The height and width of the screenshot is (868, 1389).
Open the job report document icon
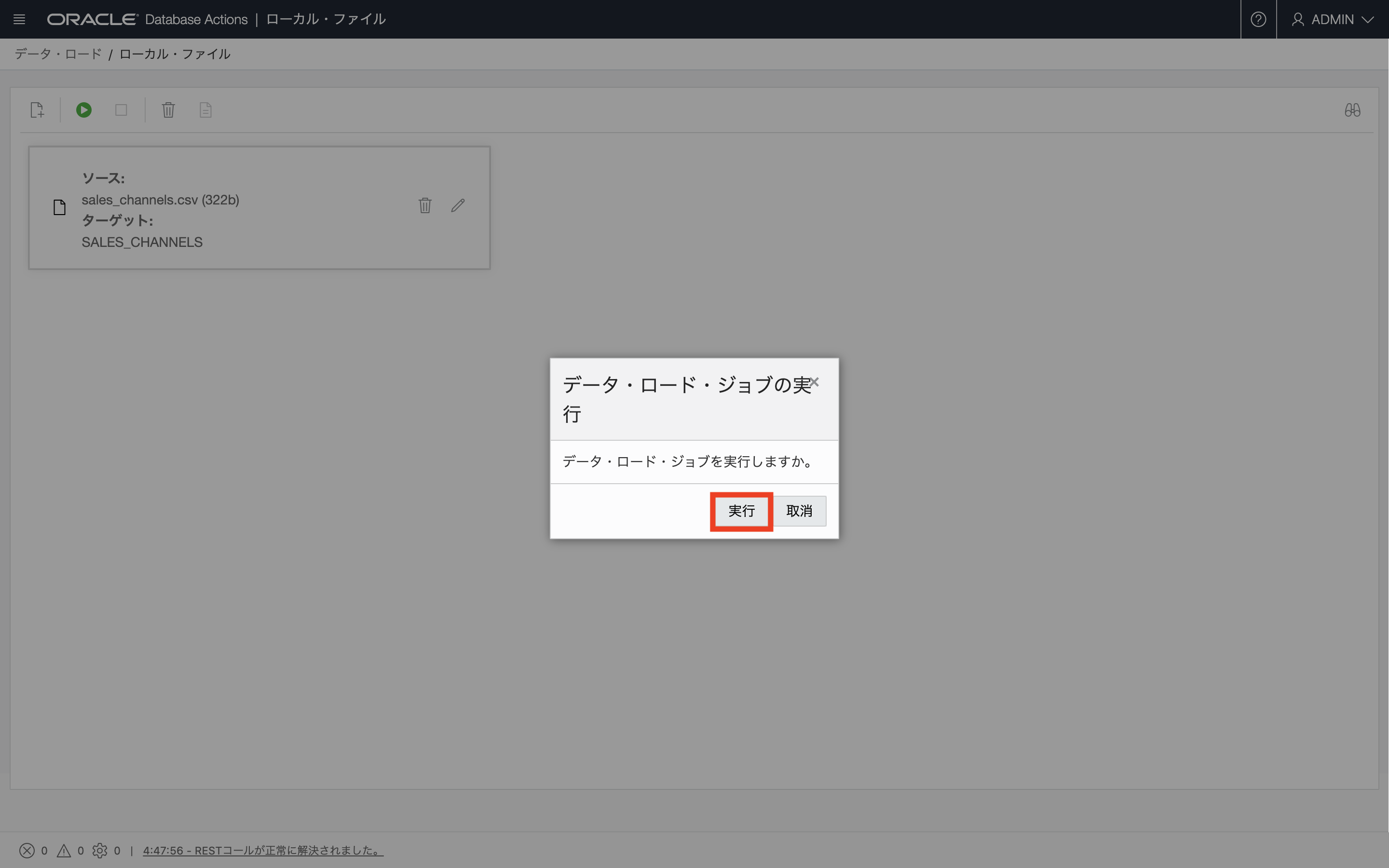[205, 109]
